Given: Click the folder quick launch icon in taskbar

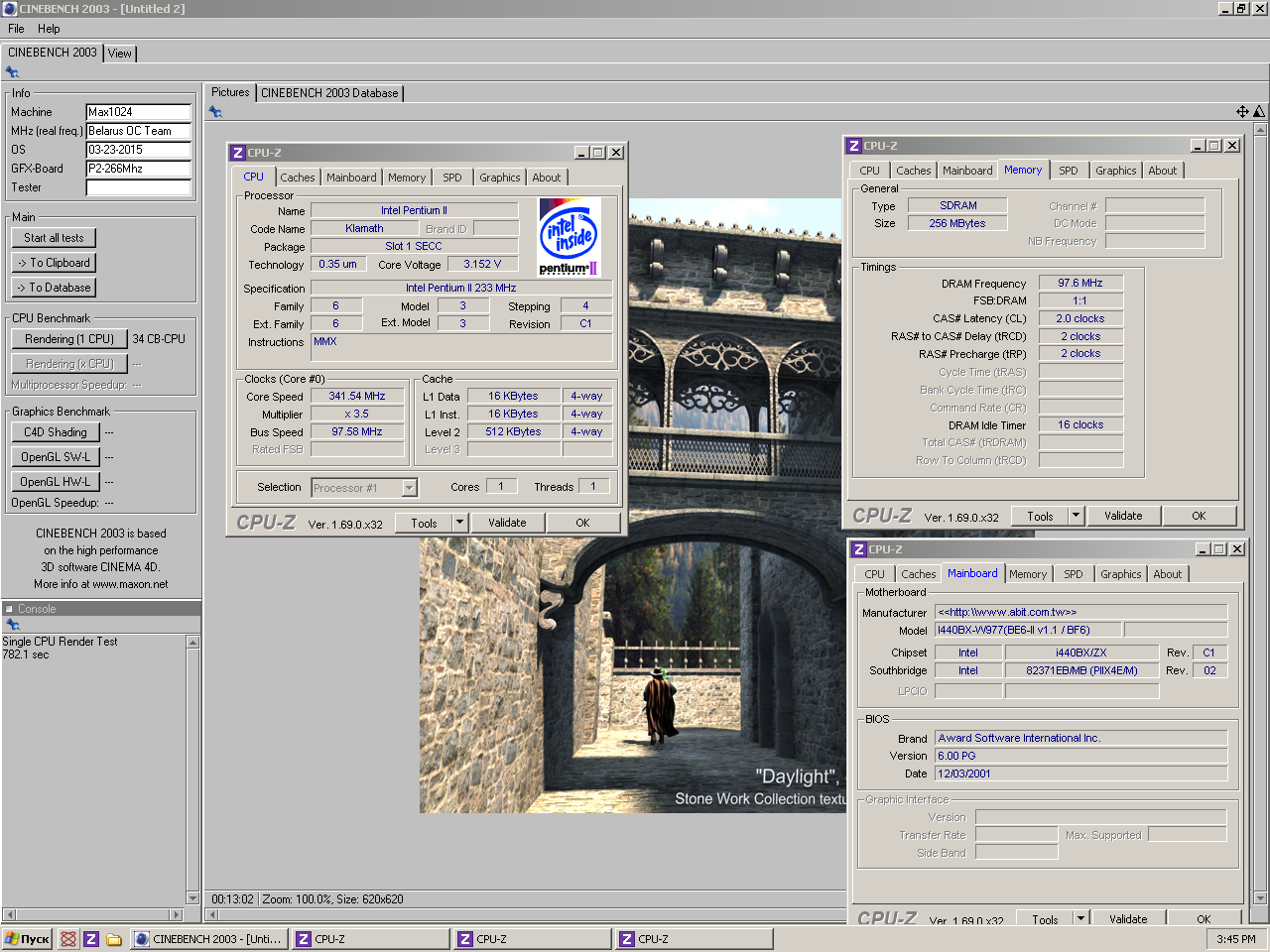Looking at the screenshot, I should (x=114, y=939).
